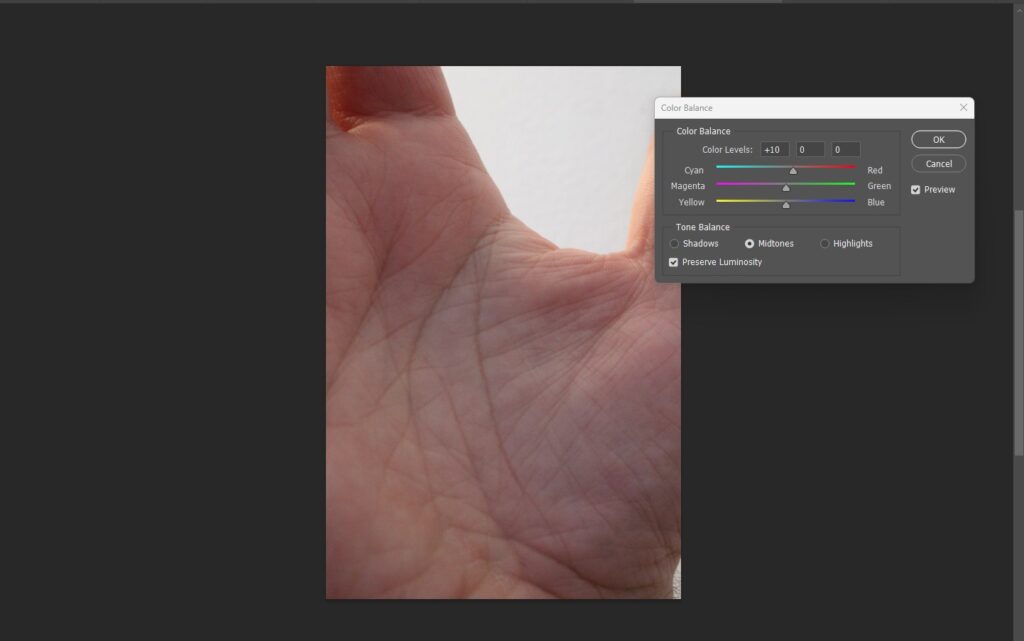Toggle the Preview checkbox

click(x=916, y=190)
